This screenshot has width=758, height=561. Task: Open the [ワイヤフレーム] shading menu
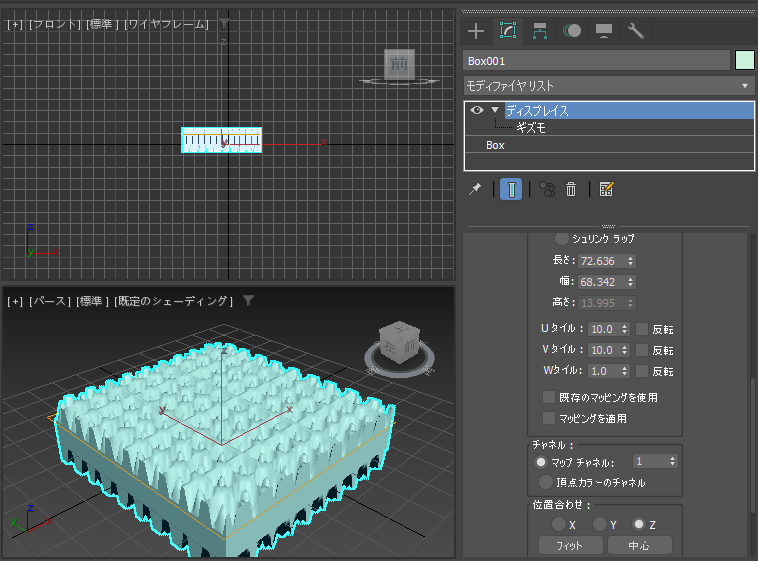[166, 24]
